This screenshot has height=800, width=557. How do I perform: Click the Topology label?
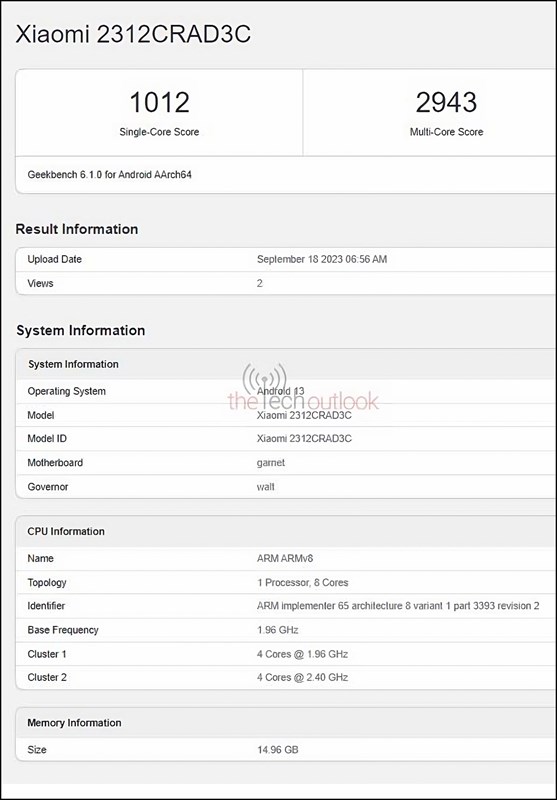(47, 583)
